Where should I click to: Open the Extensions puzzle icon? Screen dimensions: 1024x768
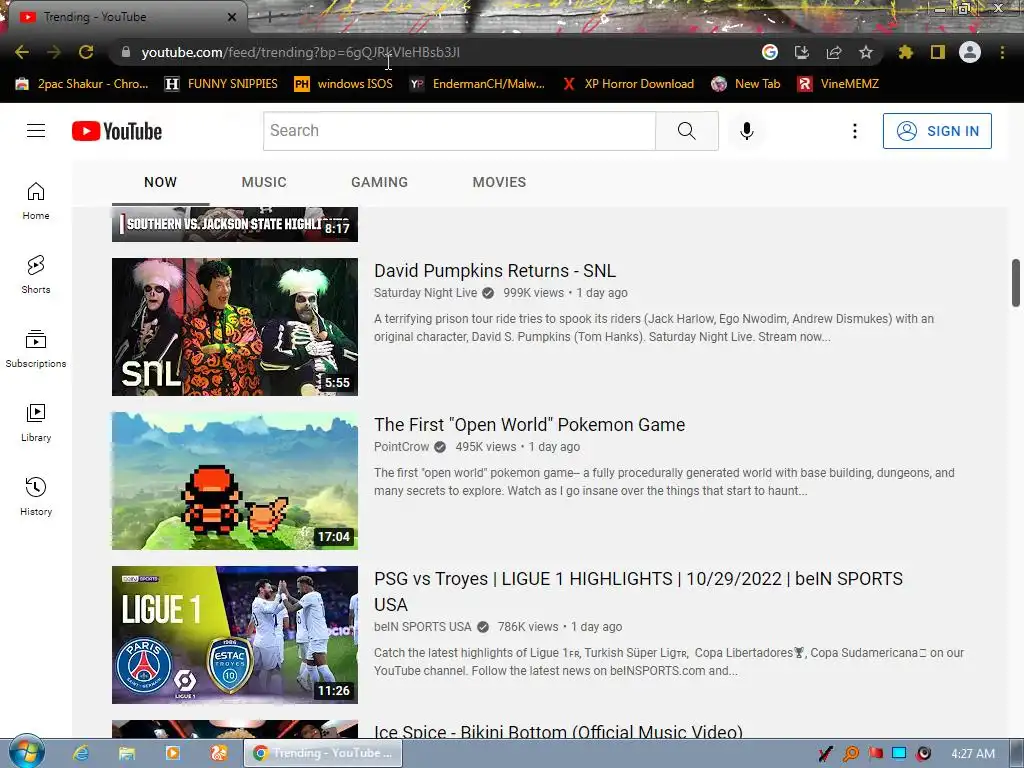pos(905,52)
